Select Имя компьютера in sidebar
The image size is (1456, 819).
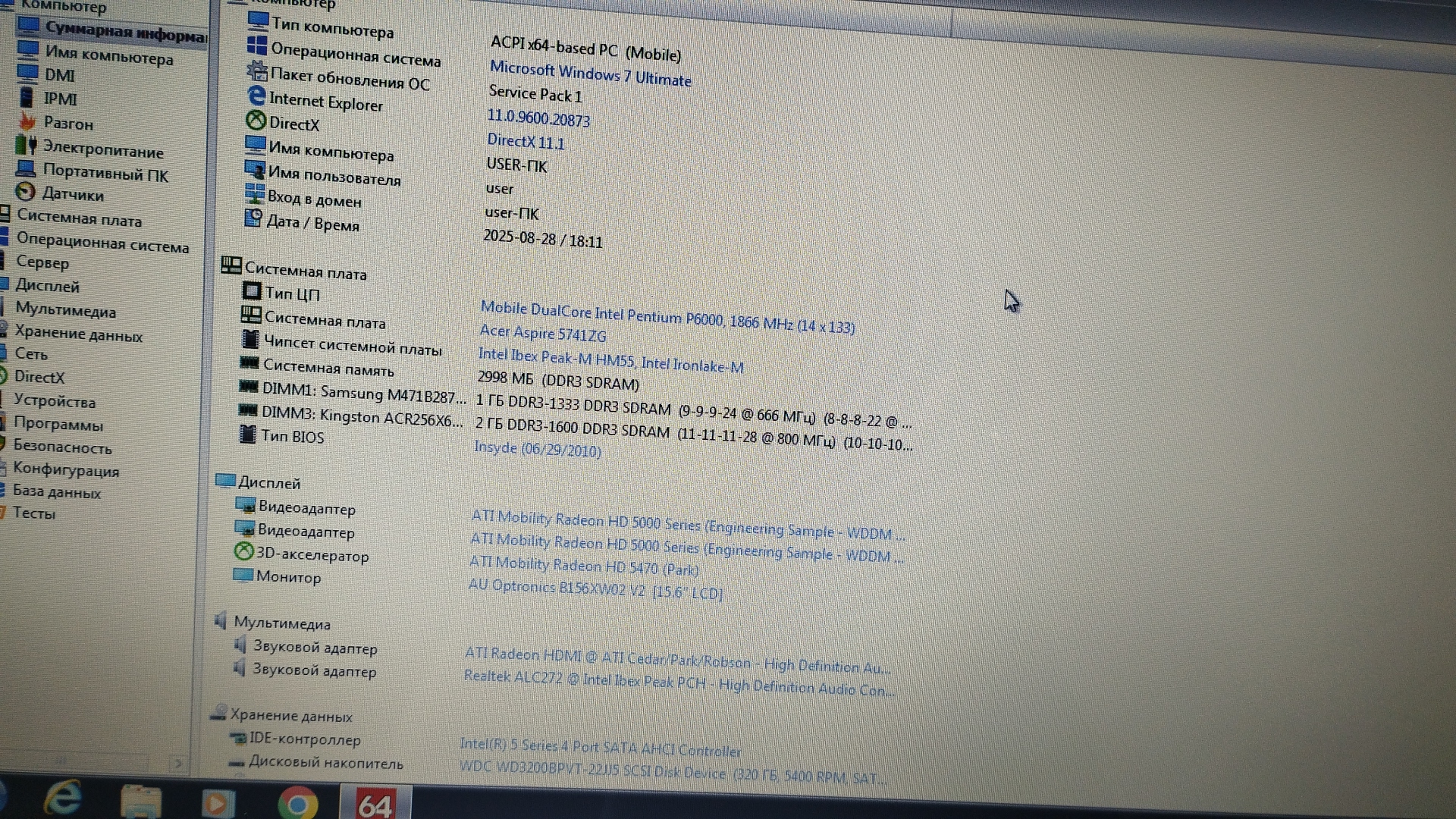click(x=108, y=55)
